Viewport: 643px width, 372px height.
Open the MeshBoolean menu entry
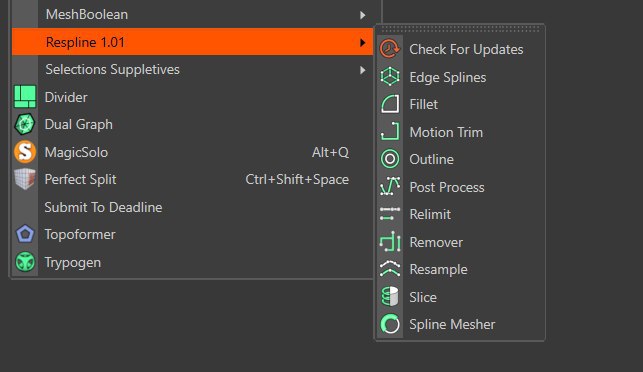click(192, 14)
